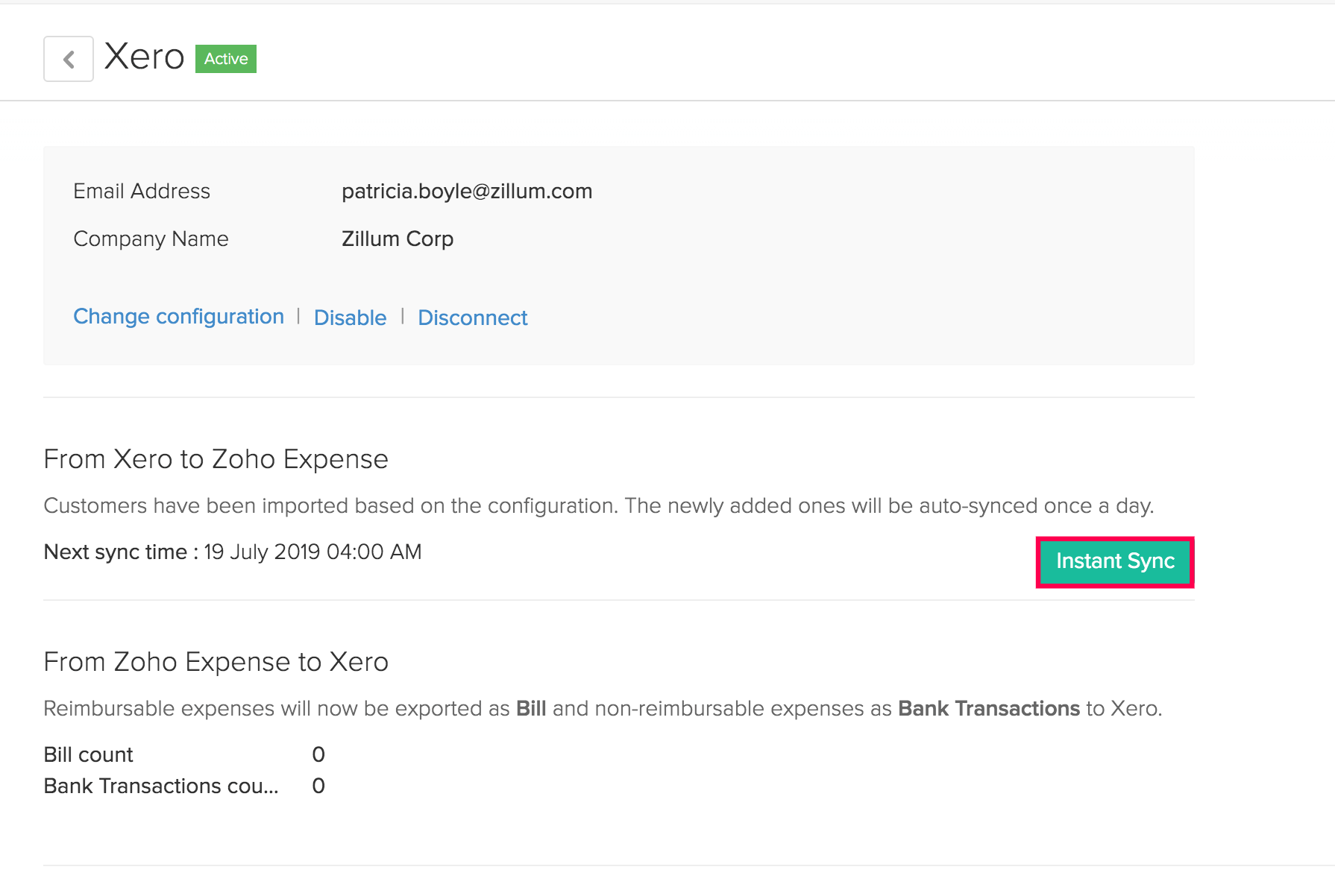Click the truncated Bank Transactions count label
Screen dimensions: 1335x896
pyautogui.click(x=160, y=786)
